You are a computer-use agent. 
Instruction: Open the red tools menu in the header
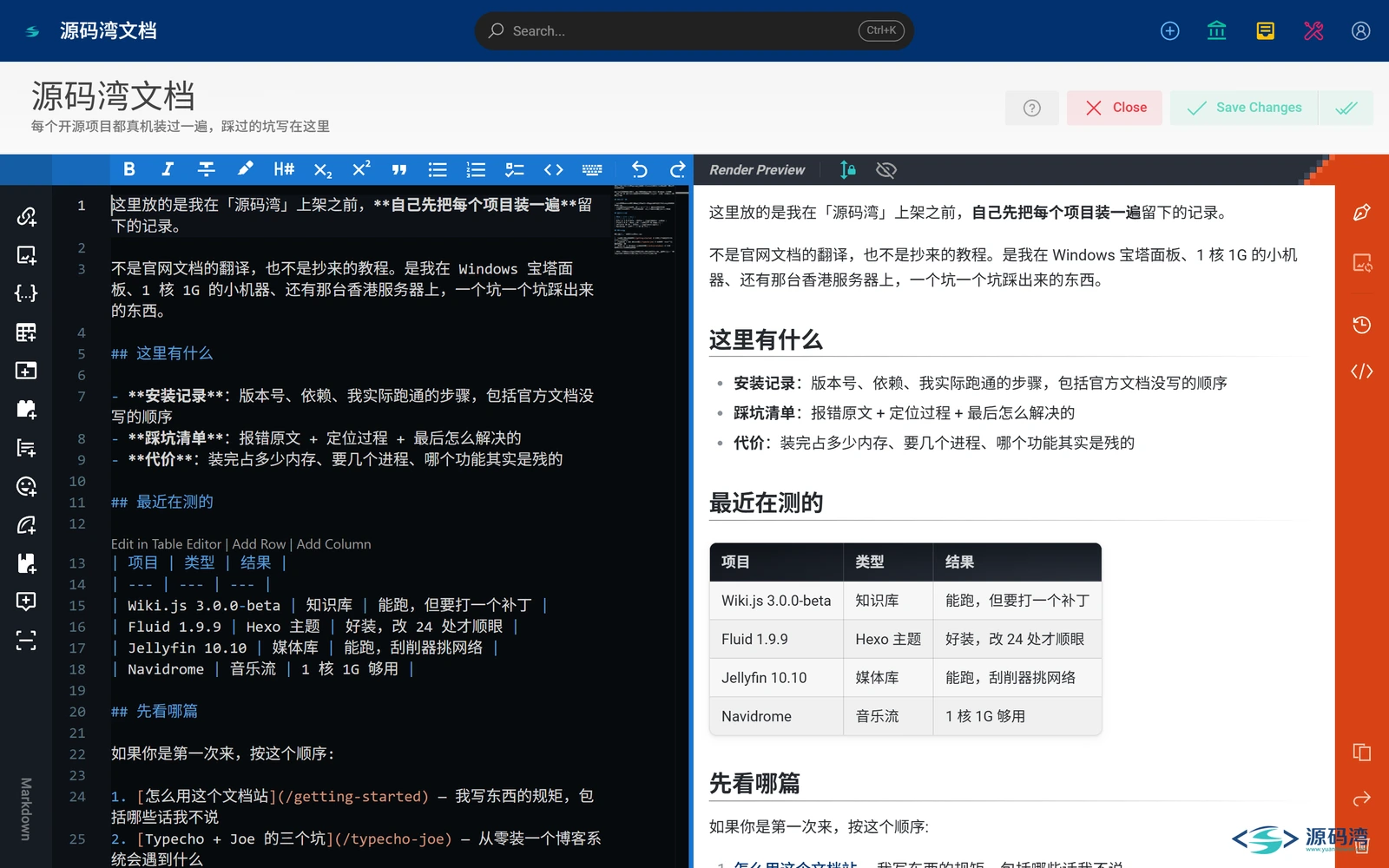click(x=1313, y=31)
